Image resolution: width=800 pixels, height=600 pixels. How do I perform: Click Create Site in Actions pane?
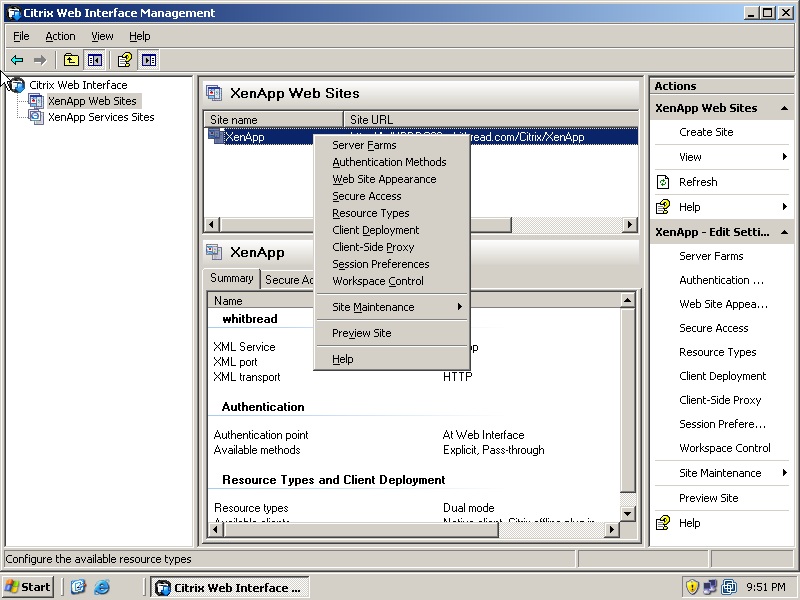(706, 132)
